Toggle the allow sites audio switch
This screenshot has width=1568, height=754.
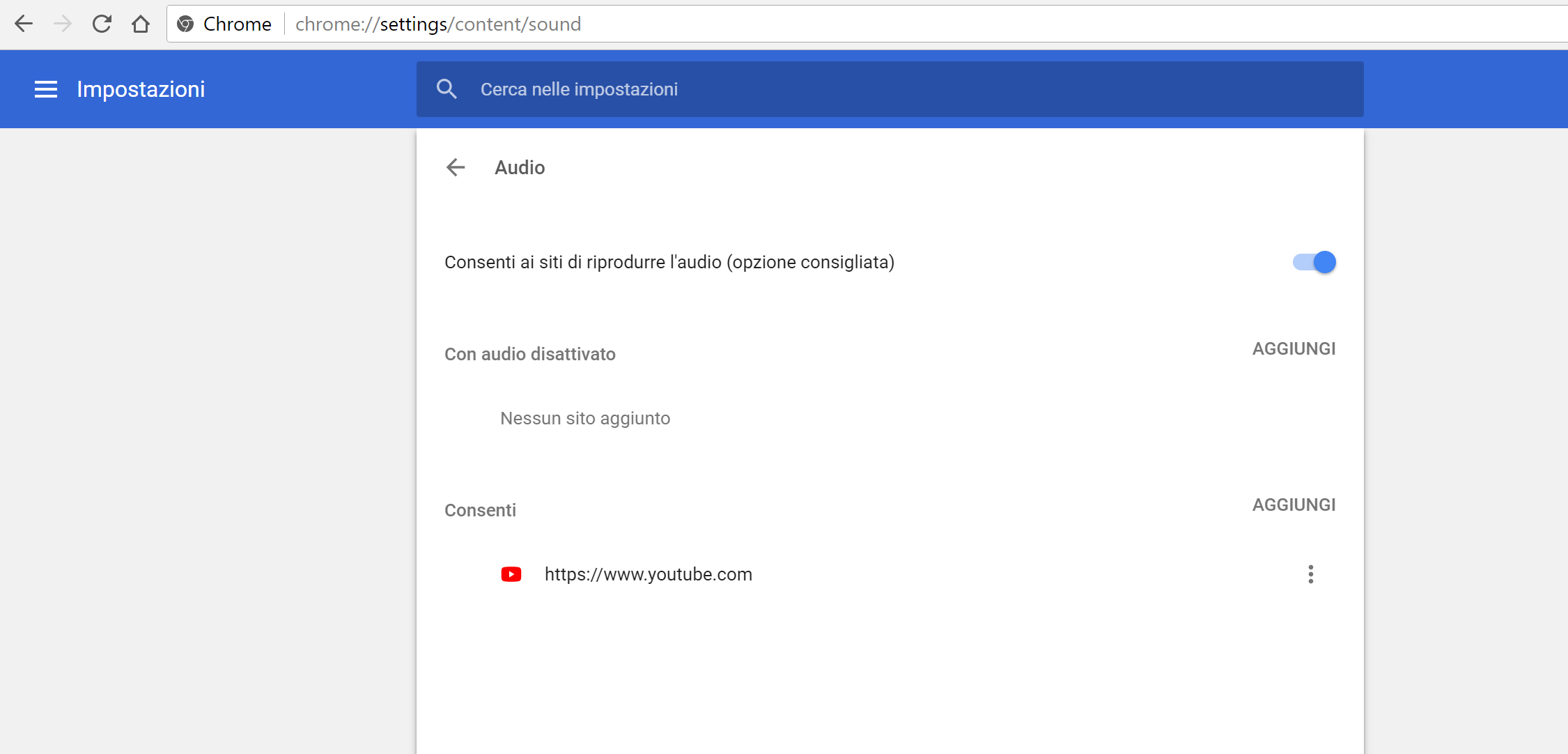click(x=1314, y=262)
